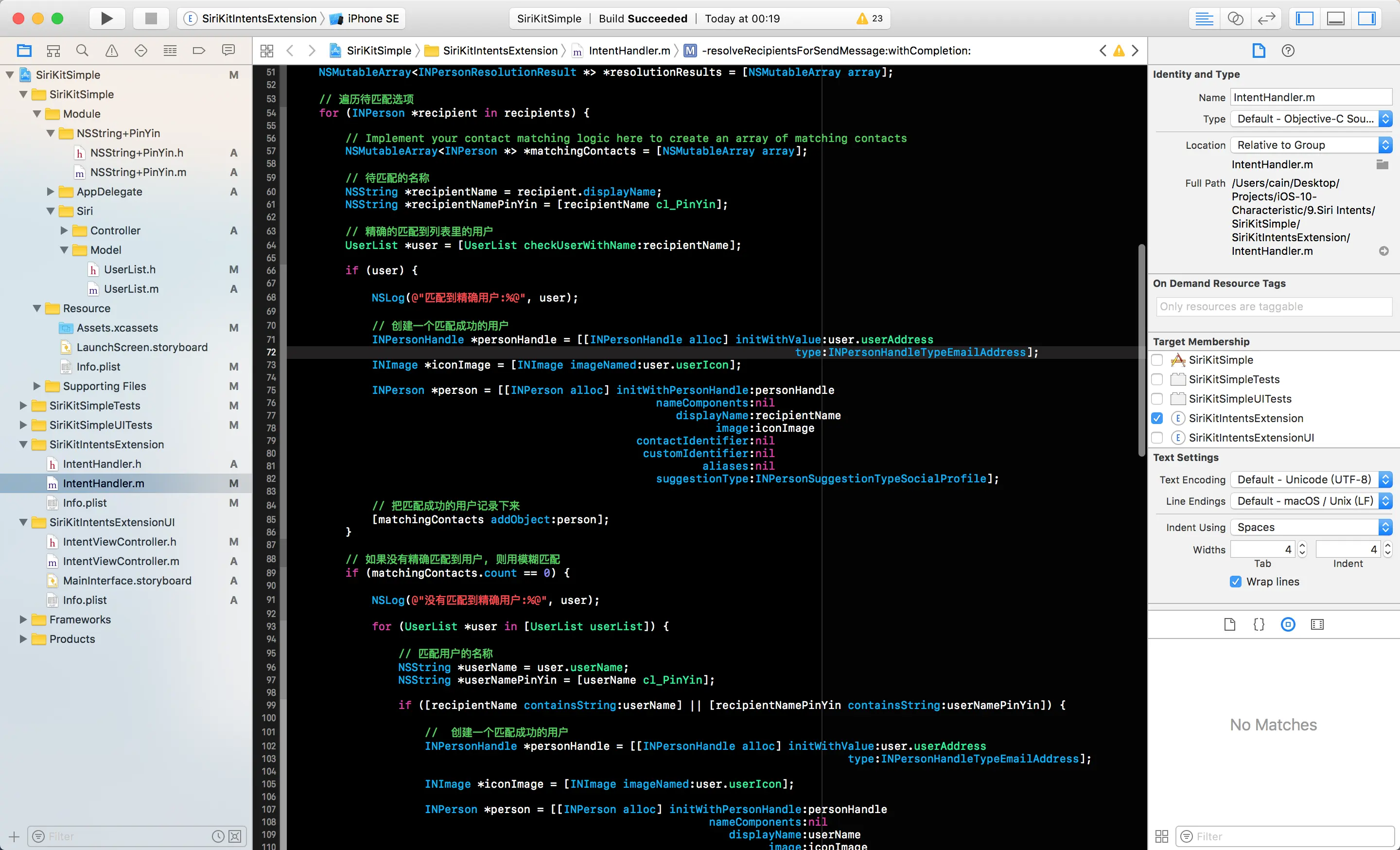1400x850 pixels.
Task: Click the Run (play) button
Action: [x=106, y=18]
